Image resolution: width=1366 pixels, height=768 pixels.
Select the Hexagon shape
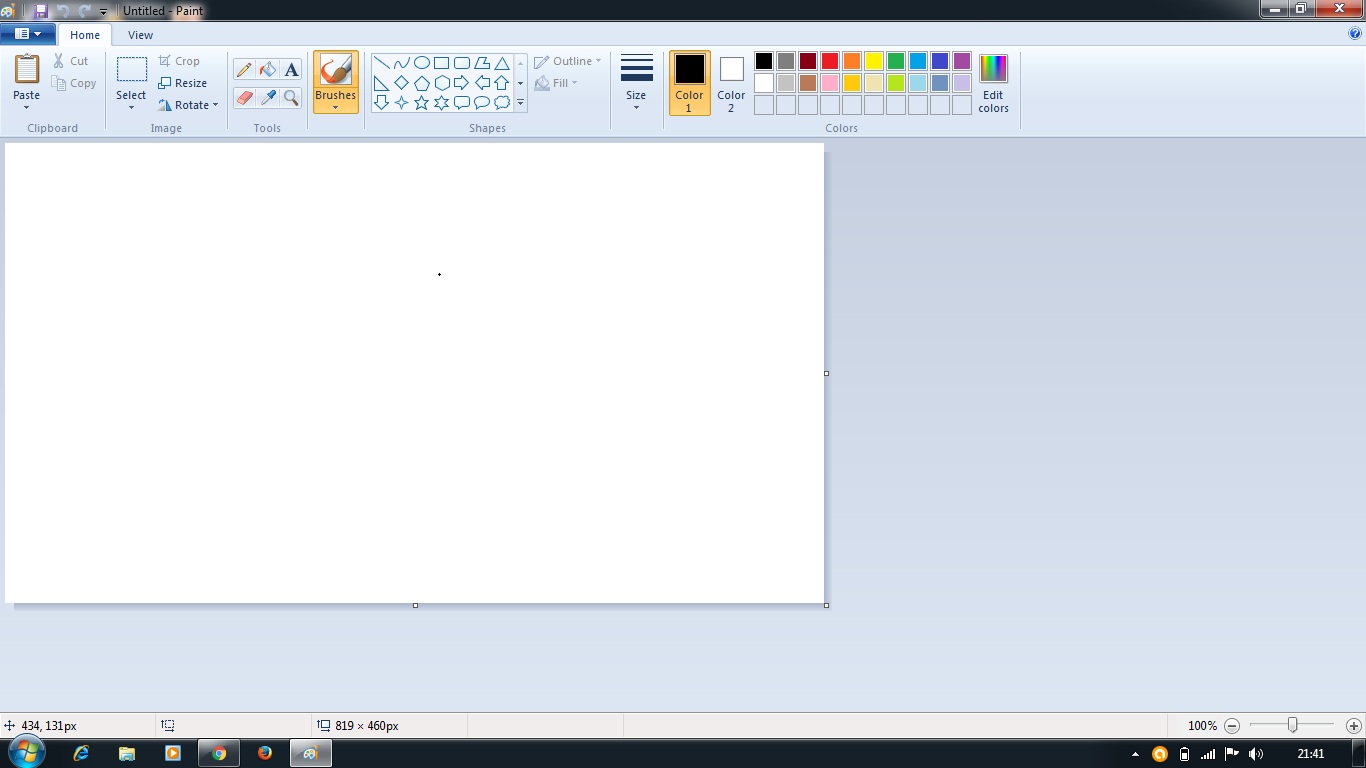pyautogui.click(x=441, y=82)
